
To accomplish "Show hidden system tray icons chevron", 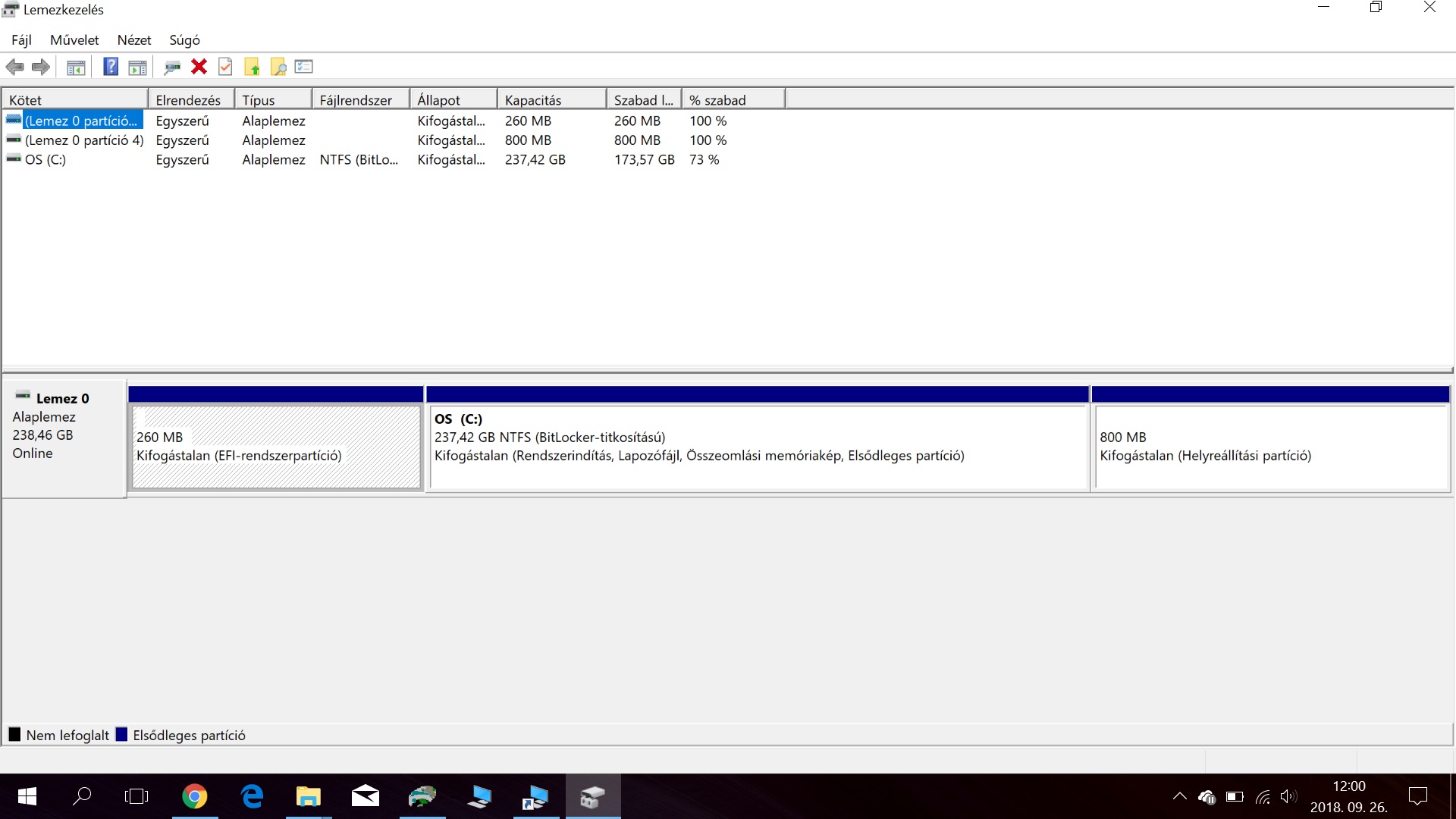I will (x=1179, y=796).
